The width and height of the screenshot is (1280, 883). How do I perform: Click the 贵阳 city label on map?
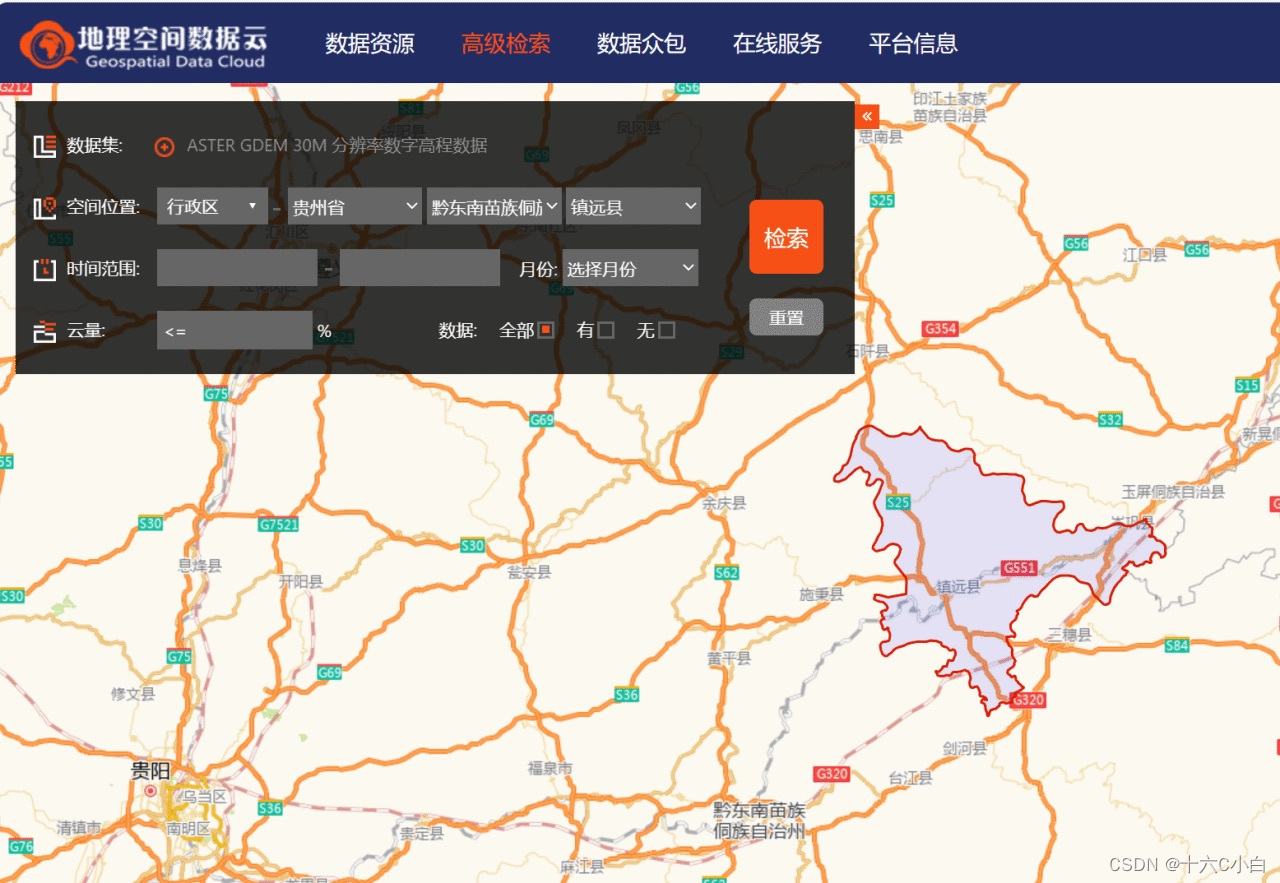click(151, 770)
